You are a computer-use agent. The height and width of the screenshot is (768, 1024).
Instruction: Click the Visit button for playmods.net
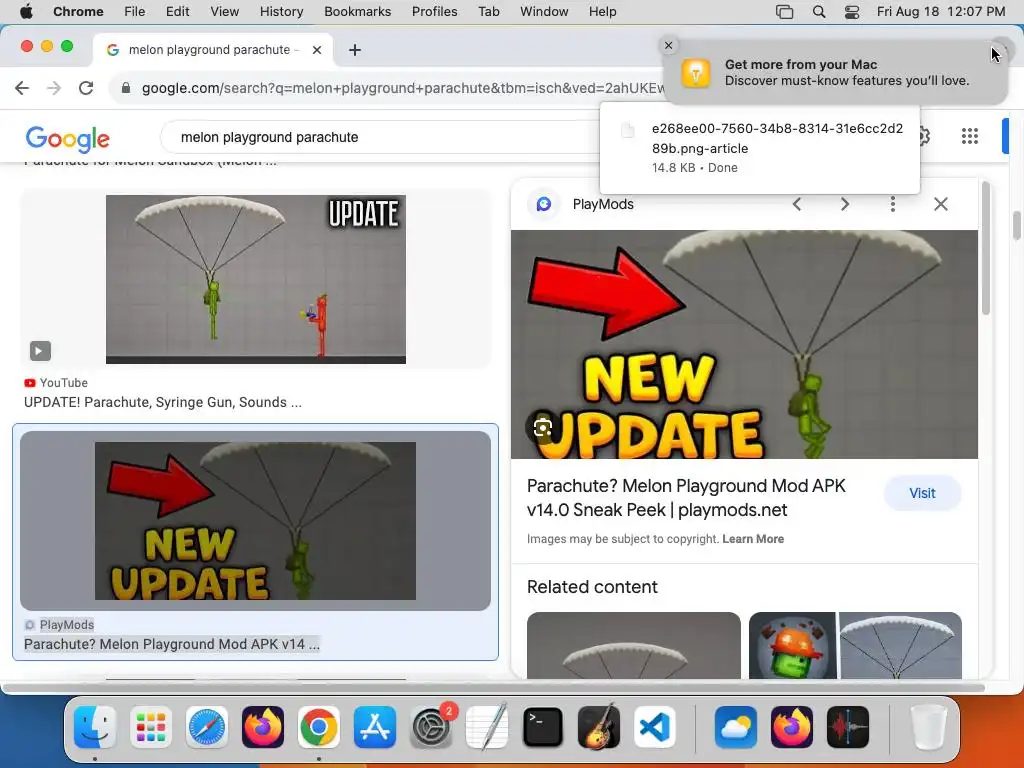(922, 493)
